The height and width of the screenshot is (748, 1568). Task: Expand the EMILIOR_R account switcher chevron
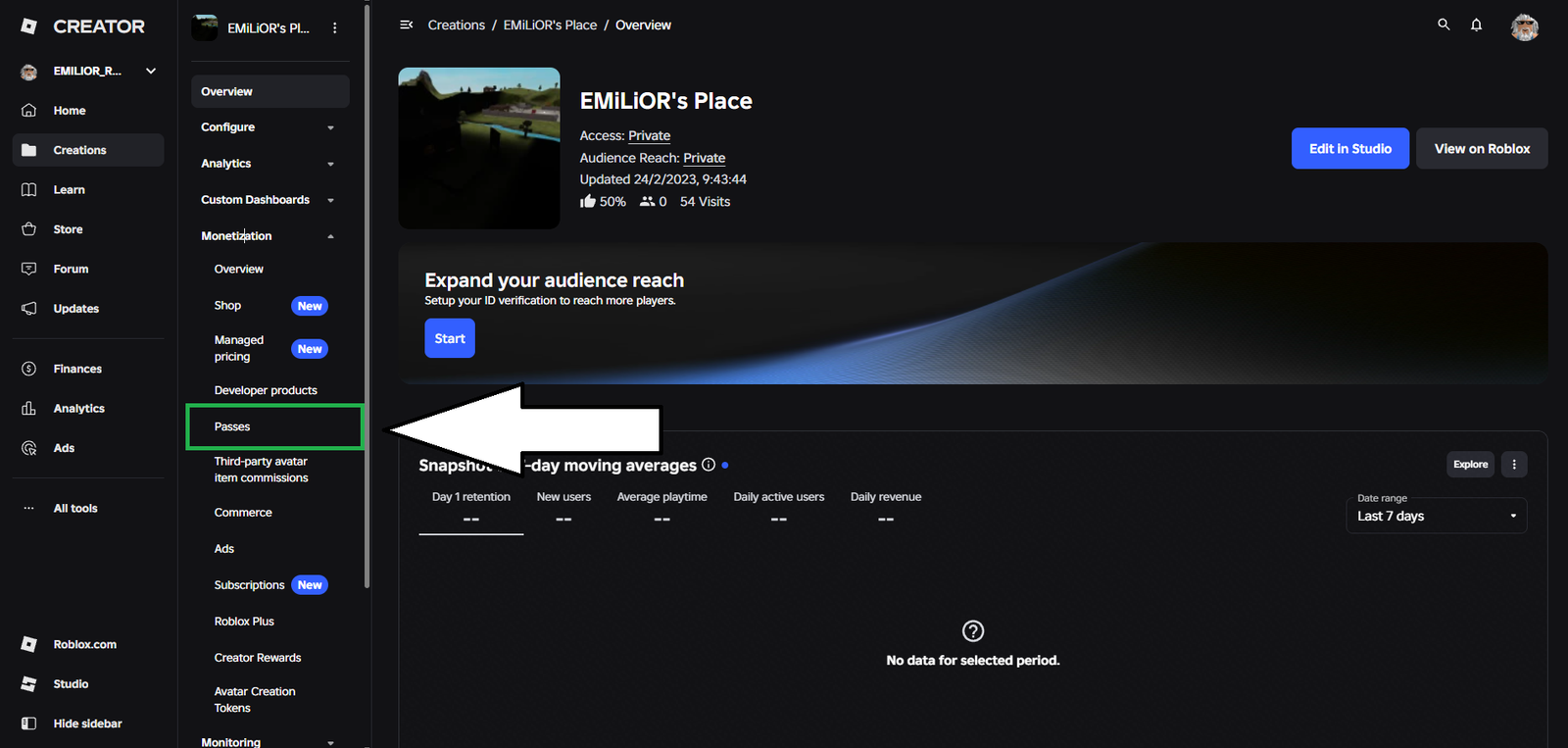(x=151, y=71)
